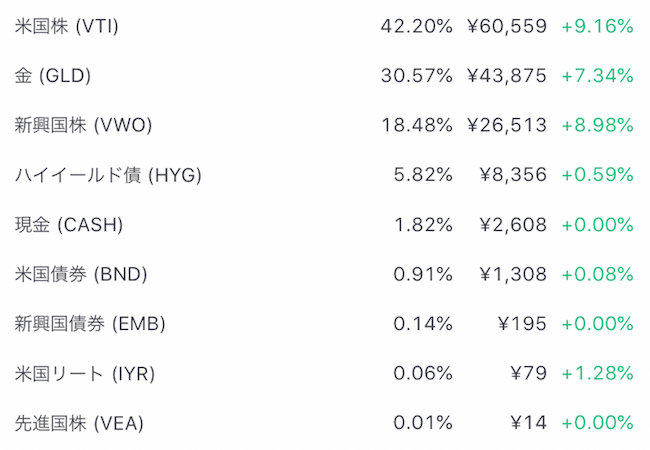650x450 pixels.
Task: Select the 新興国債券 (EMB) asset name
Action: (x=90, y=324)
